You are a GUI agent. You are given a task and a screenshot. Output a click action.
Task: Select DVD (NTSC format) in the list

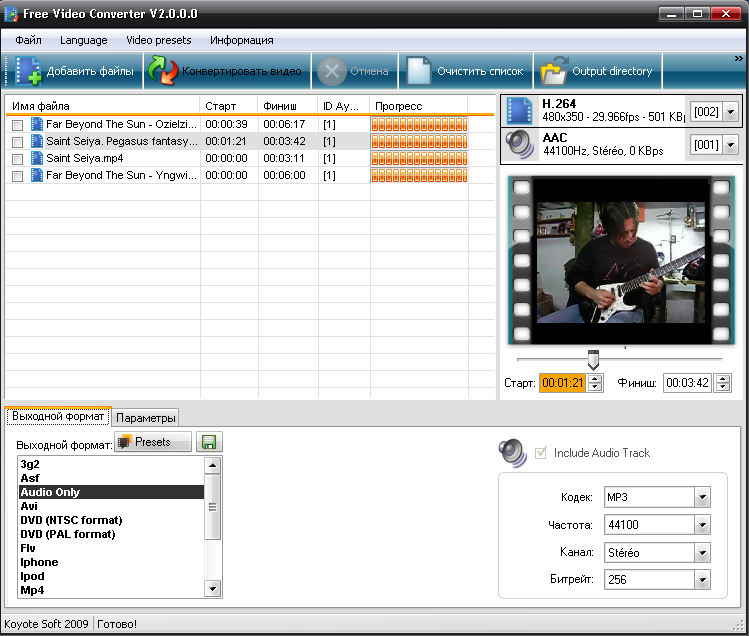(111, 520)
